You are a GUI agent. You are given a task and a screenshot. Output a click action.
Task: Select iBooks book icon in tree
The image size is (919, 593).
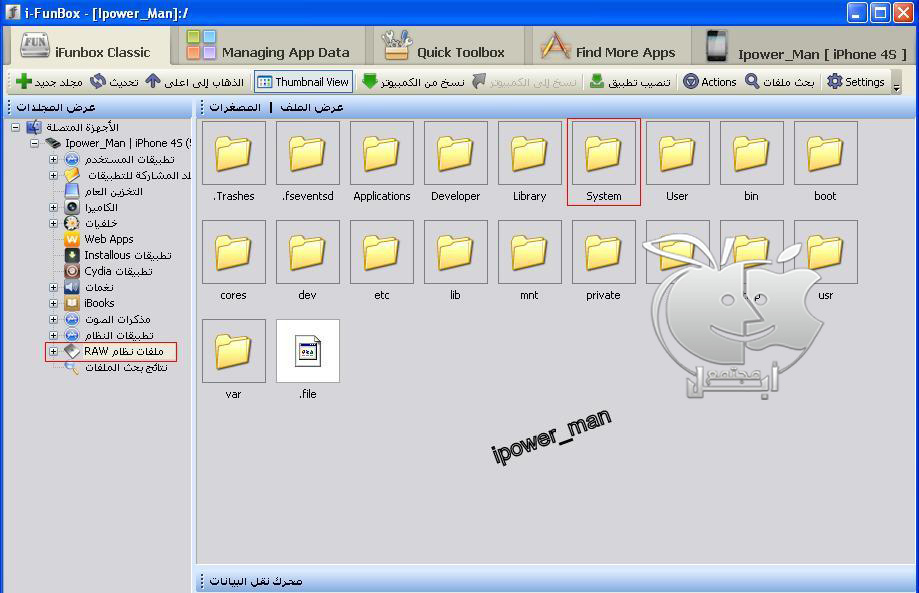coord(72,303)
